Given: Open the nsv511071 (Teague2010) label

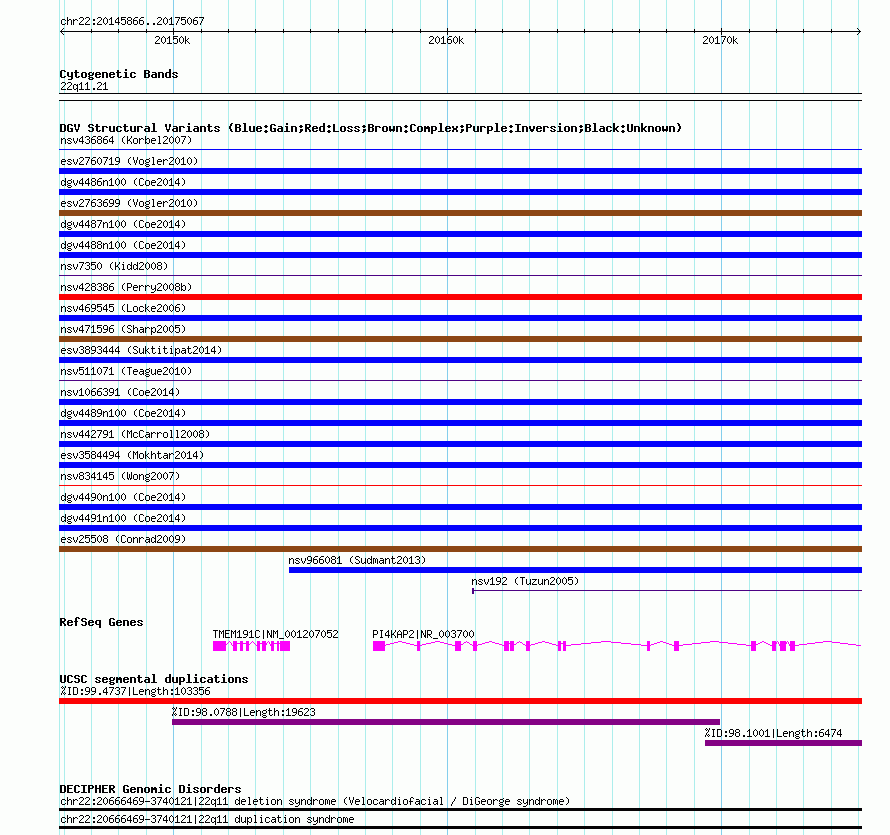Looking at the screenshot, I should pos(126,371).
